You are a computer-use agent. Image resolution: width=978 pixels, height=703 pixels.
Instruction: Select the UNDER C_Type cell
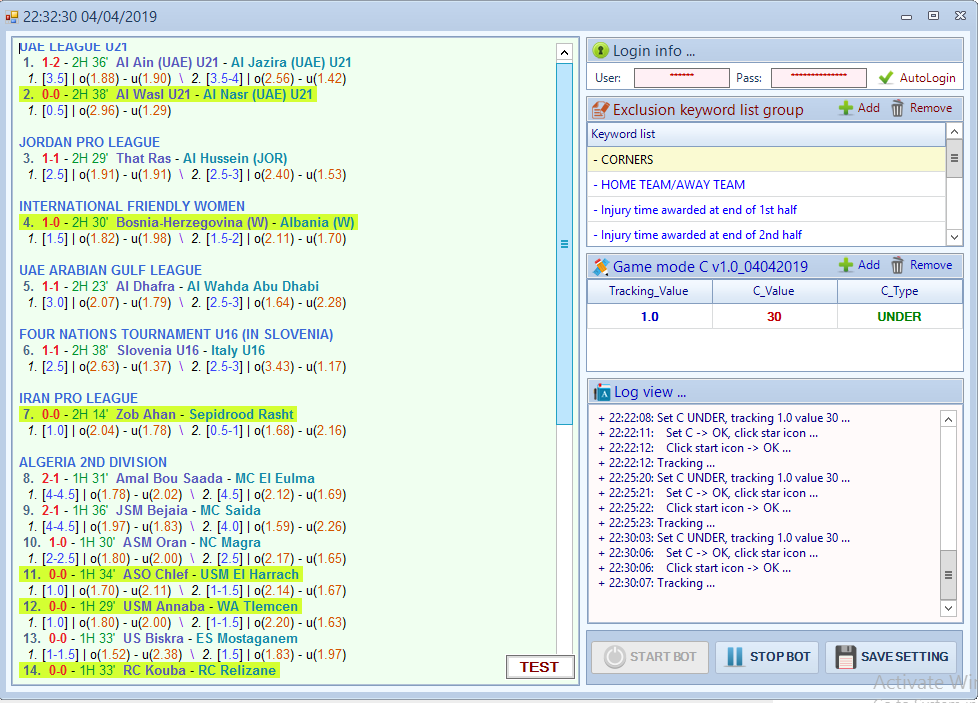[899, 316]
